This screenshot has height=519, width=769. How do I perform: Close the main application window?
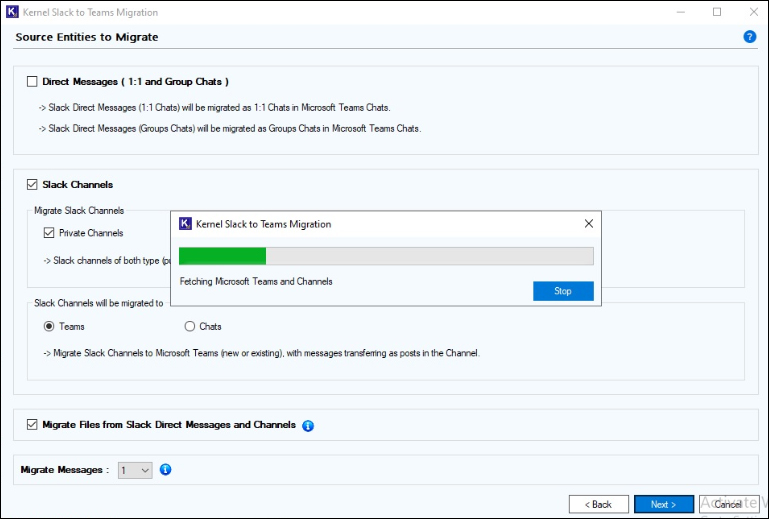coord(754,12)
